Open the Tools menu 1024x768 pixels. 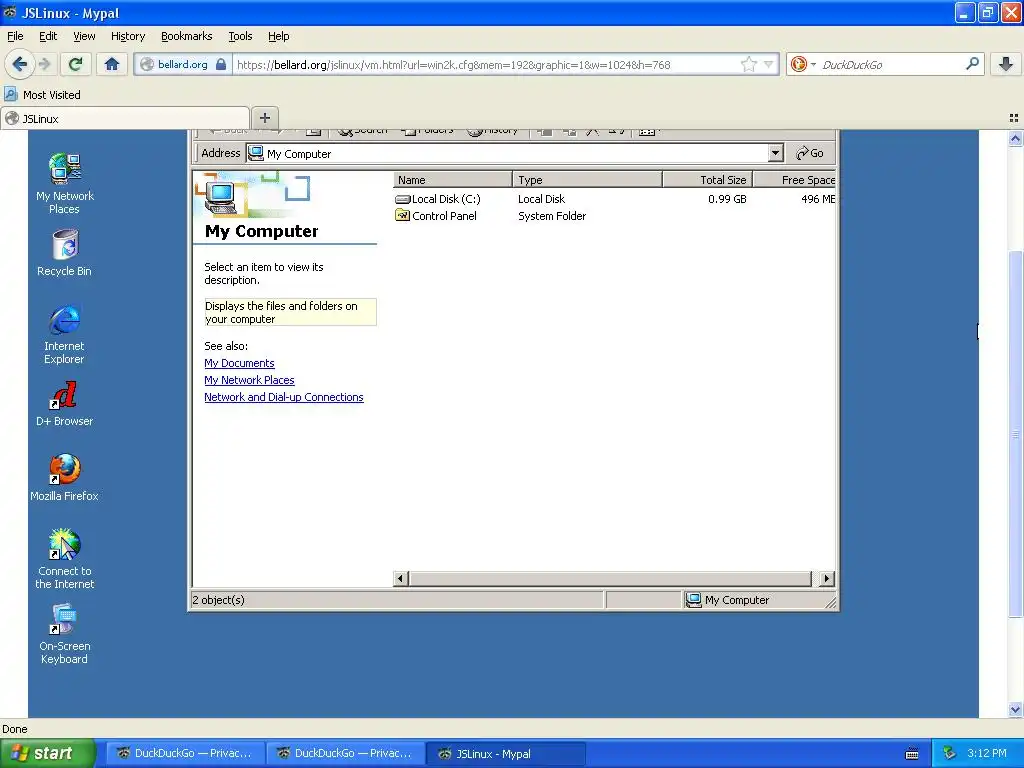coord(240,36)
